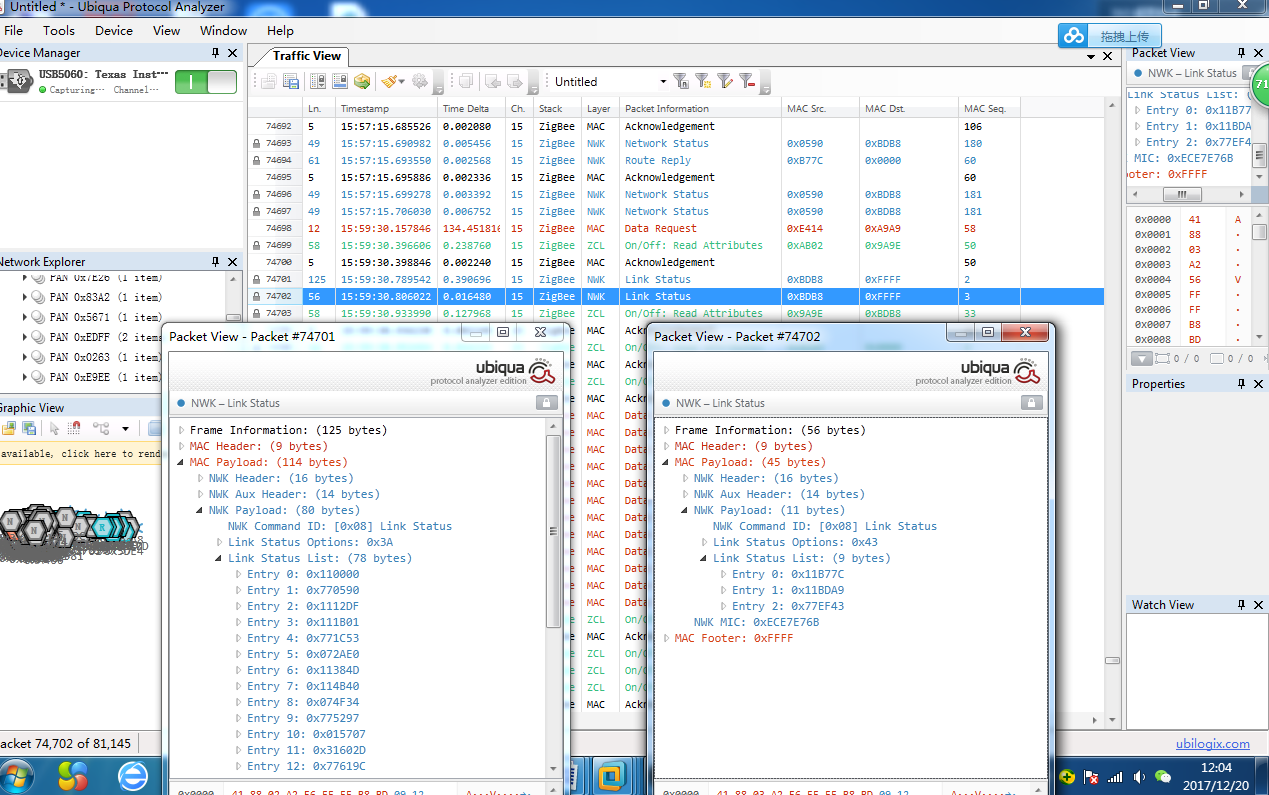This screenshot has width=1269, height=795.
Task: Select packet 74698 Data Request row
Action: pos(676,228)
